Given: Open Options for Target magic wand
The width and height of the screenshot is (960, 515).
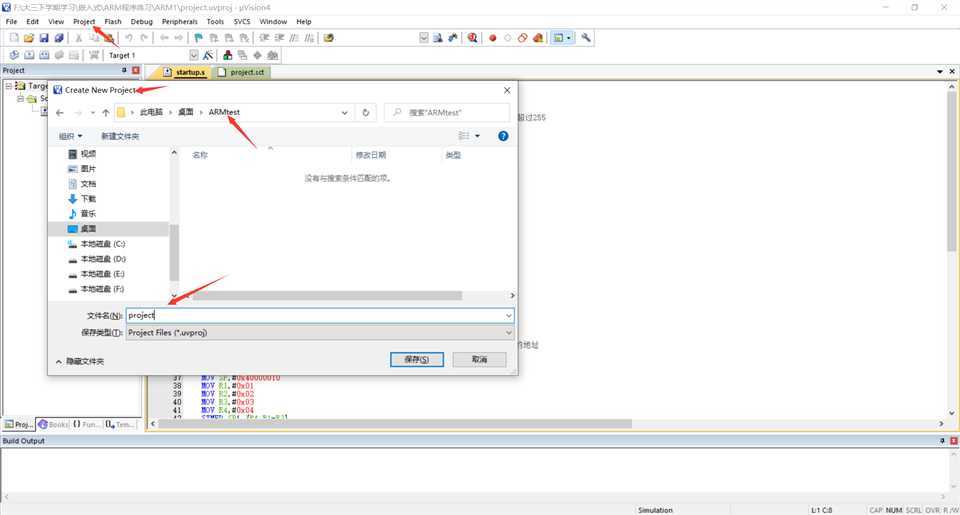Looking at the screenshot, I should tap(208, 55).
